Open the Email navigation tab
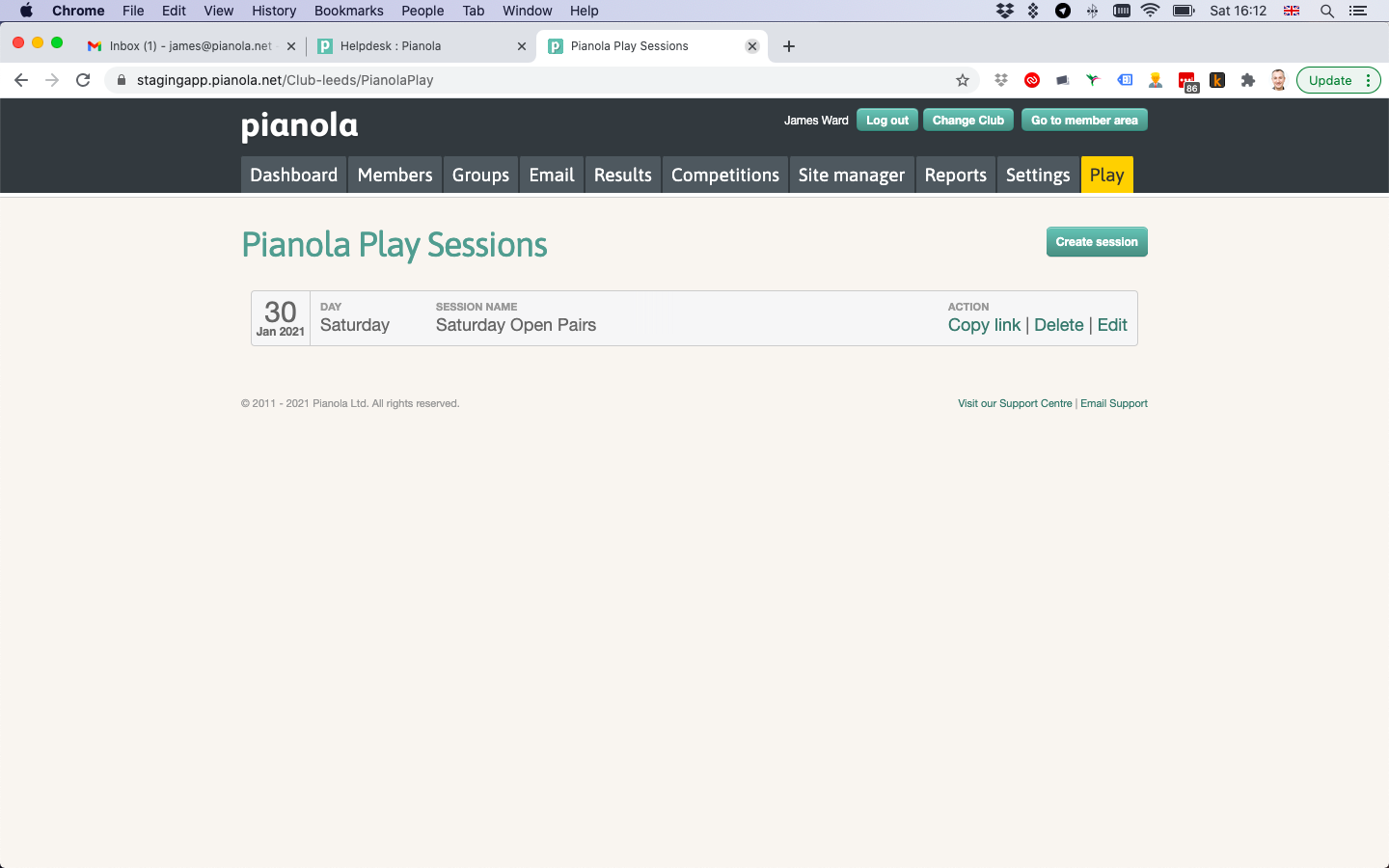Screen dimensions: 1389x868 pyautogui.click(x=552, y=175)
